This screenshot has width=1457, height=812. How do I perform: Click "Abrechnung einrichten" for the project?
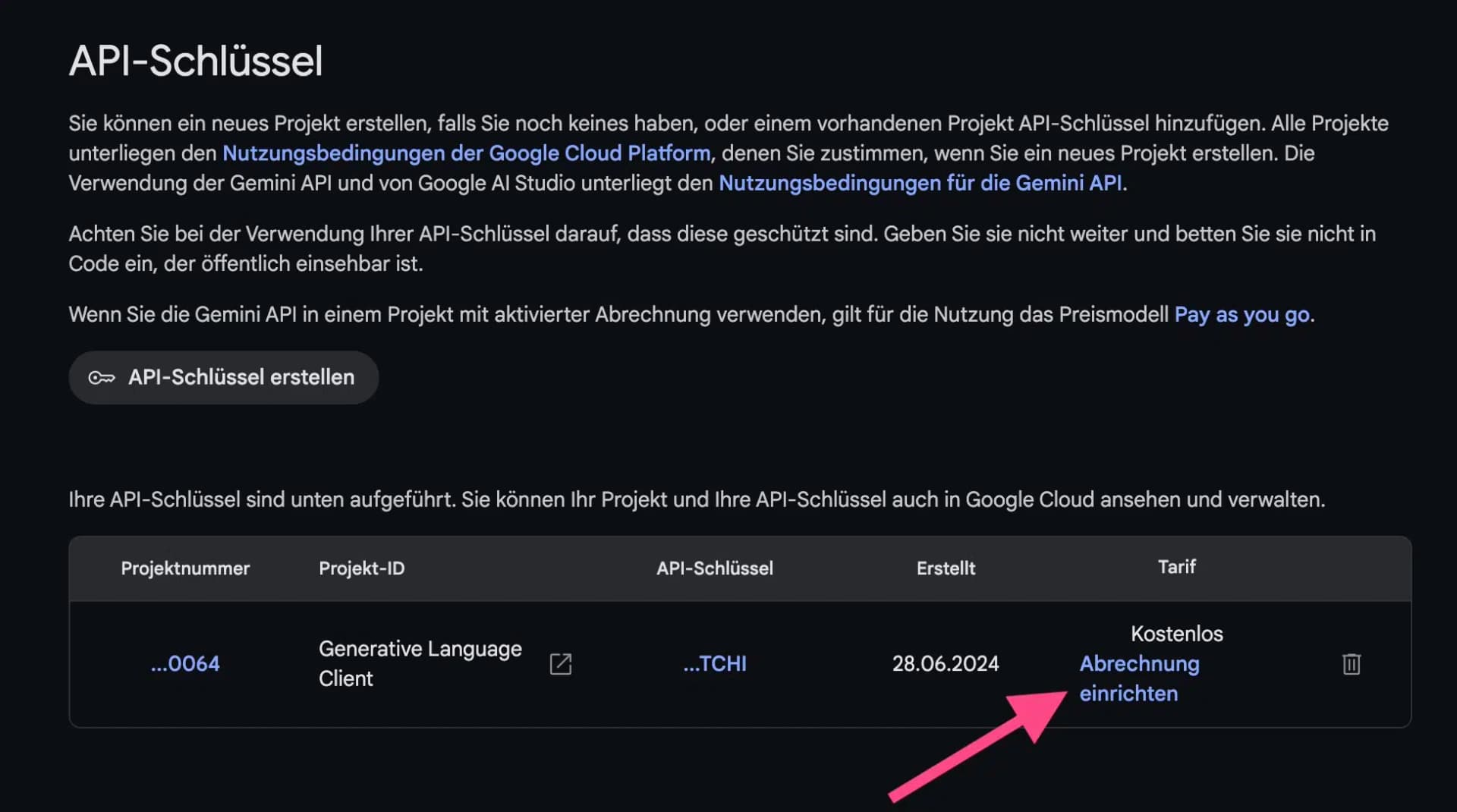coord(1139,678)
